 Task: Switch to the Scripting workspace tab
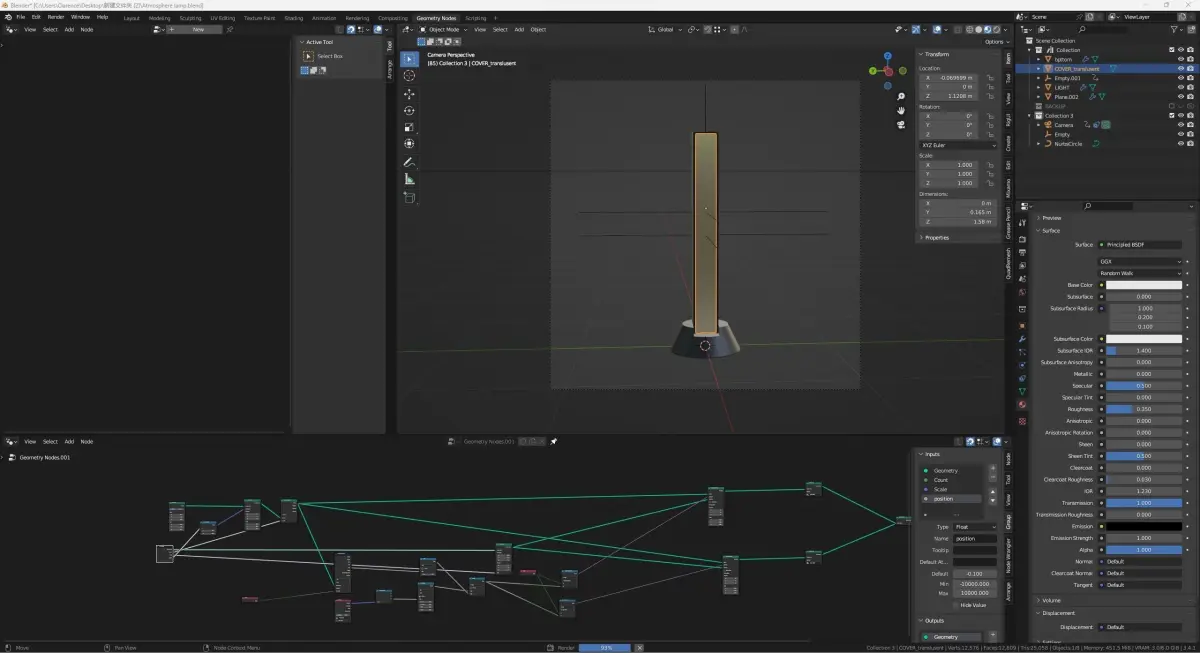(x=476, y=18)
